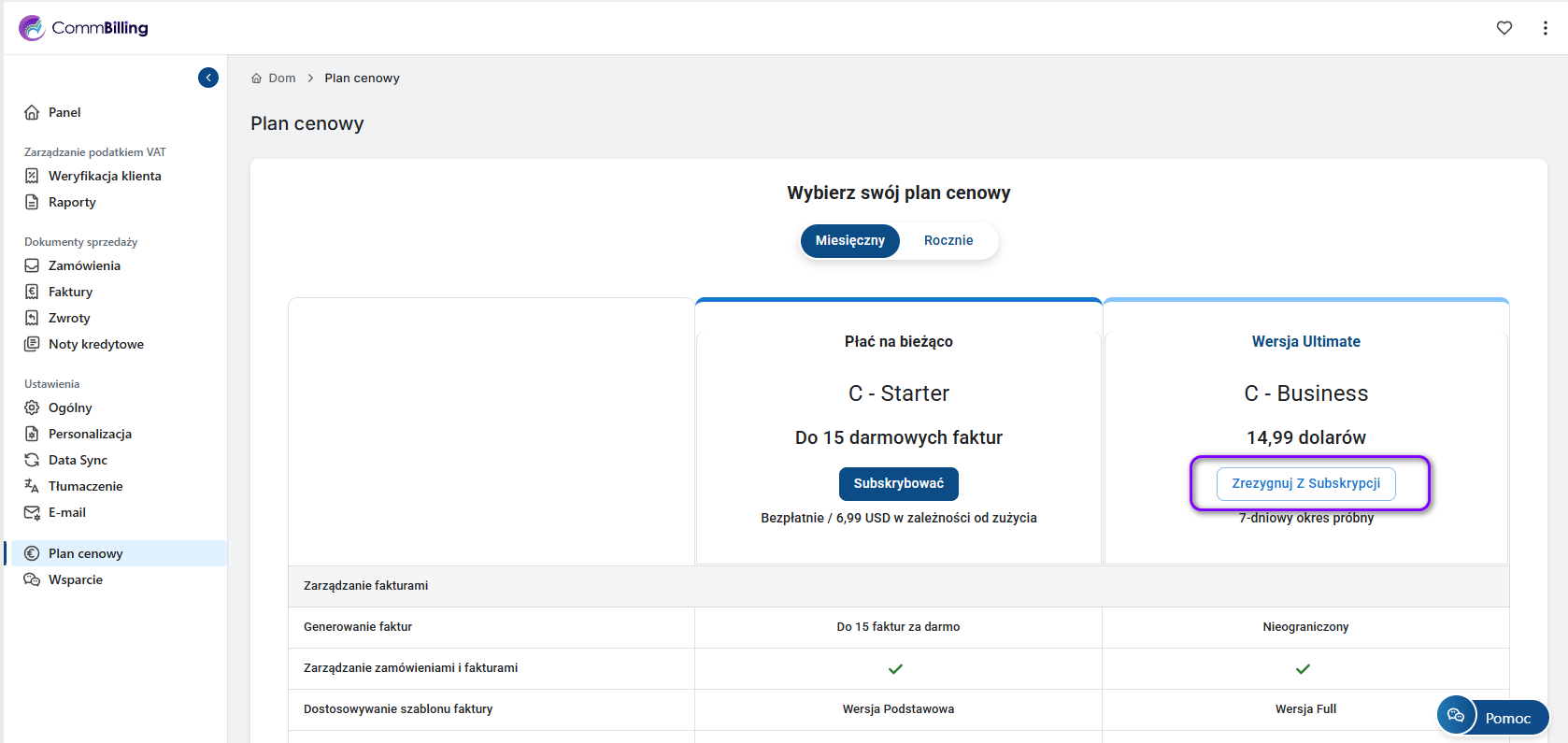
Task: Open Zamówienia in the sidebar
Action: [x=84, y=265]
